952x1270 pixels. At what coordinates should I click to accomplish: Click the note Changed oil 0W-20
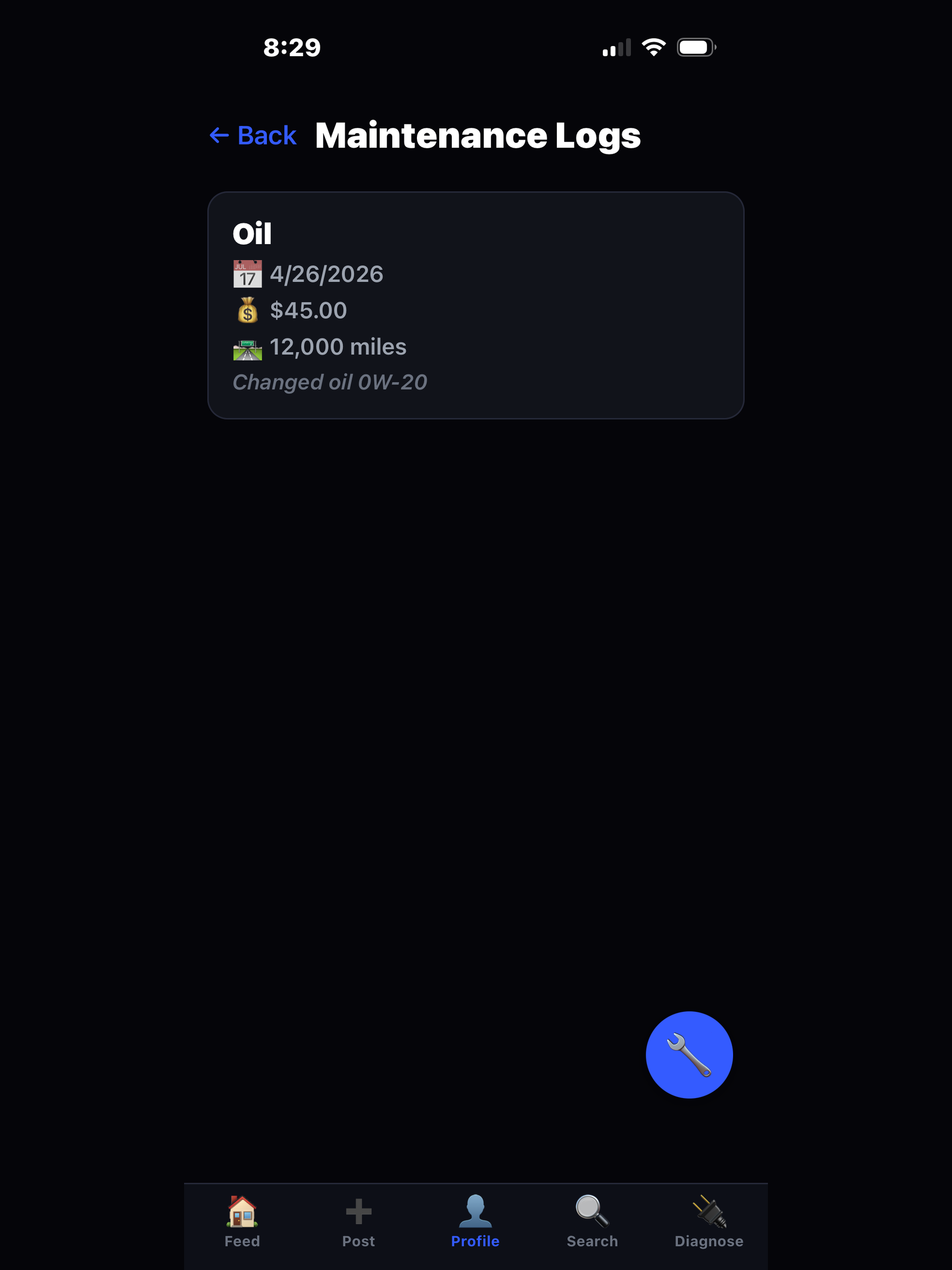pyautogui.click(x=330, y=383)
